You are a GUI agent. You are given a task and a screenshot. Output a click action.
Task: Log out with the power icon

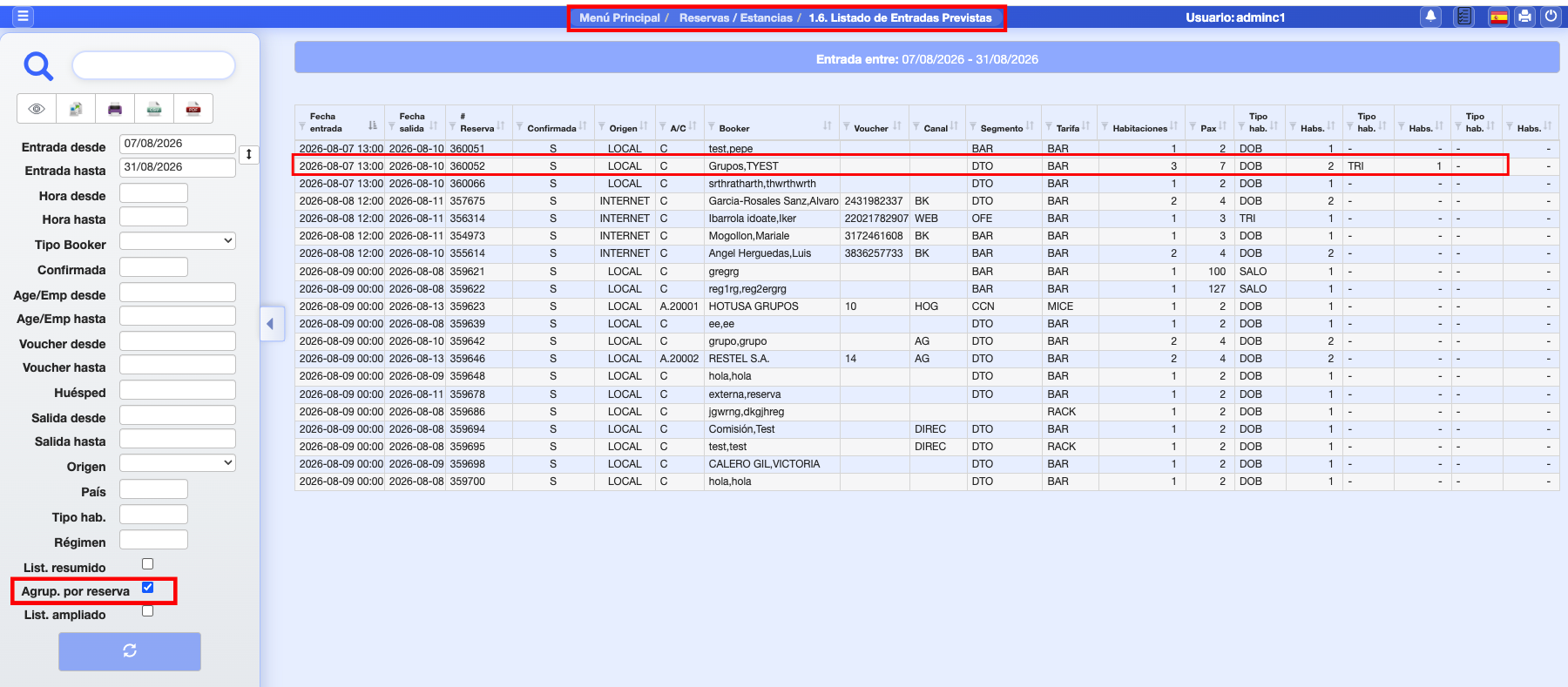tap(1551, 17)
